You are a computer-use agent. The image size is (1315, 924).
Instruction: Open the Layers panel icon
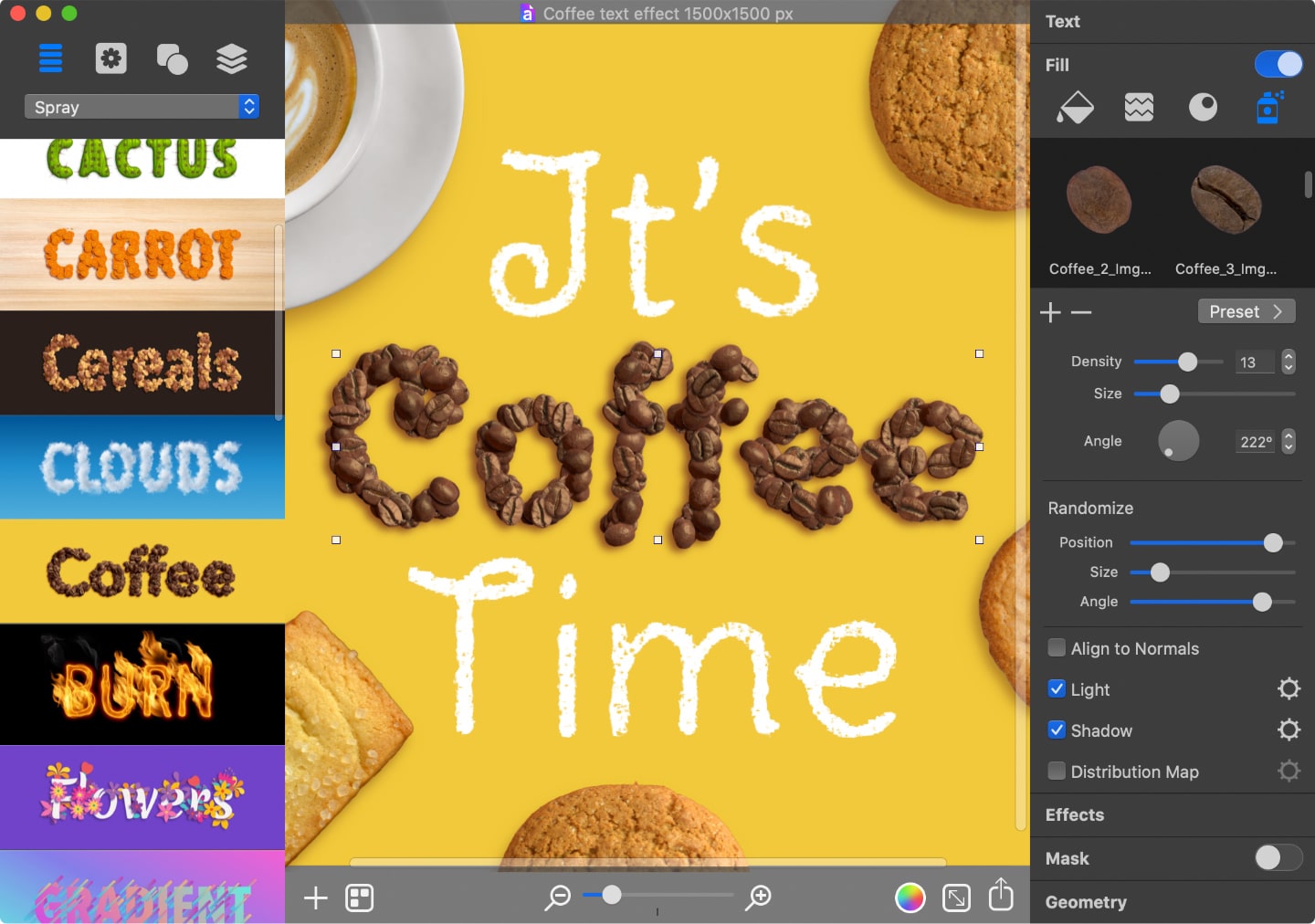[232, 58]
